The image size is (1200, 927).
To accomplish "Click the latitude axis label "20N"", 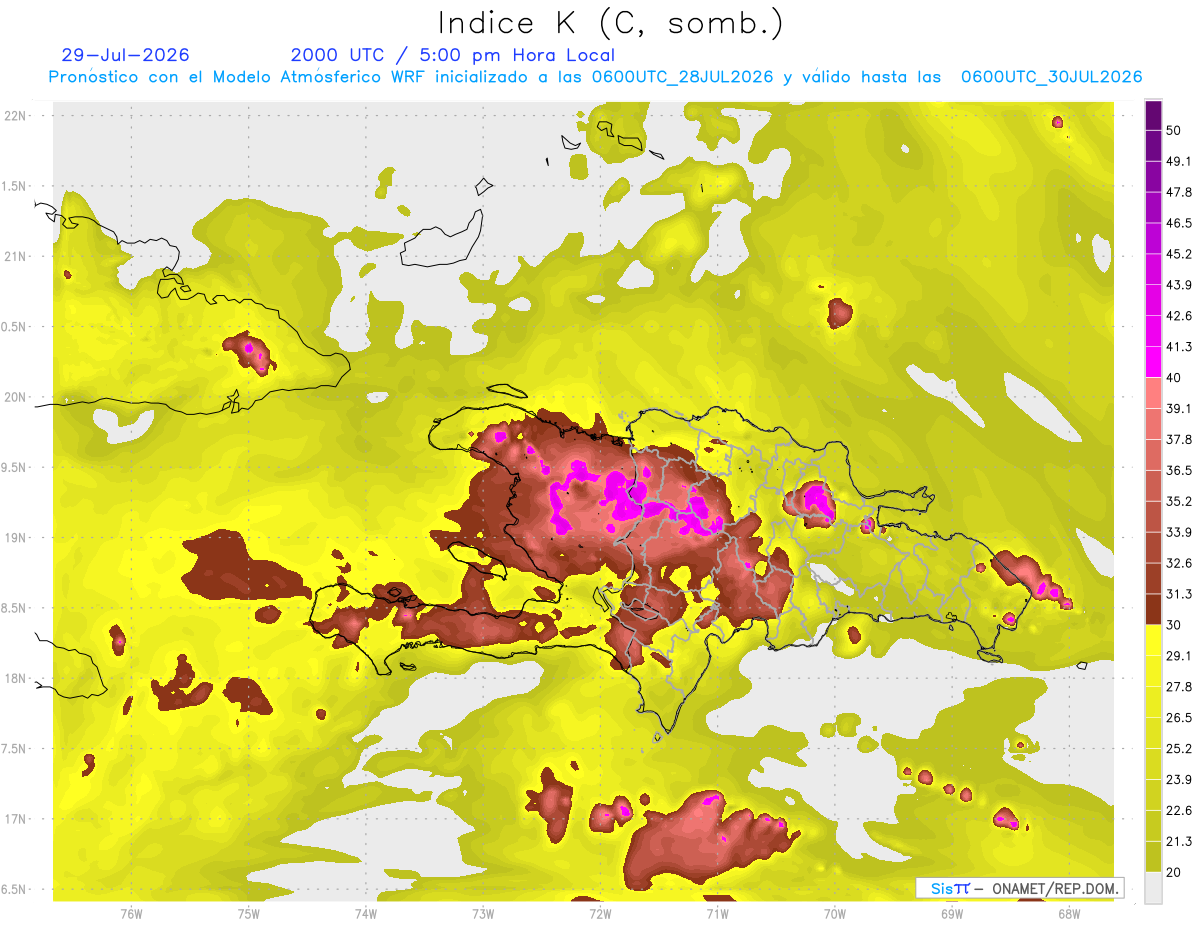I will 15,397.
